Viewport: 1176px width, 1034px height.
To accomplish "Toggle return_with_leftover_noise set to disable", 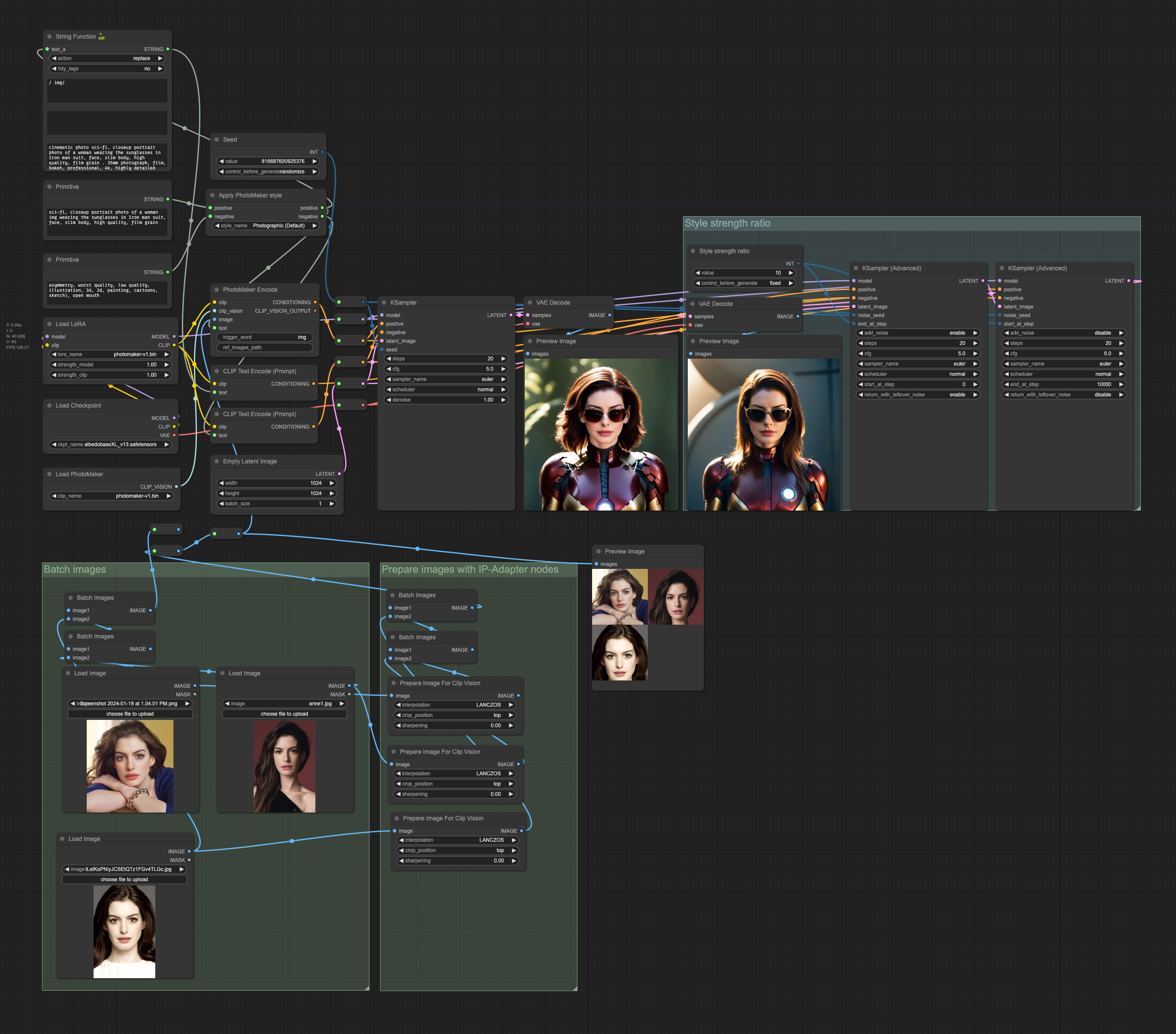I will coord(1064,395).
